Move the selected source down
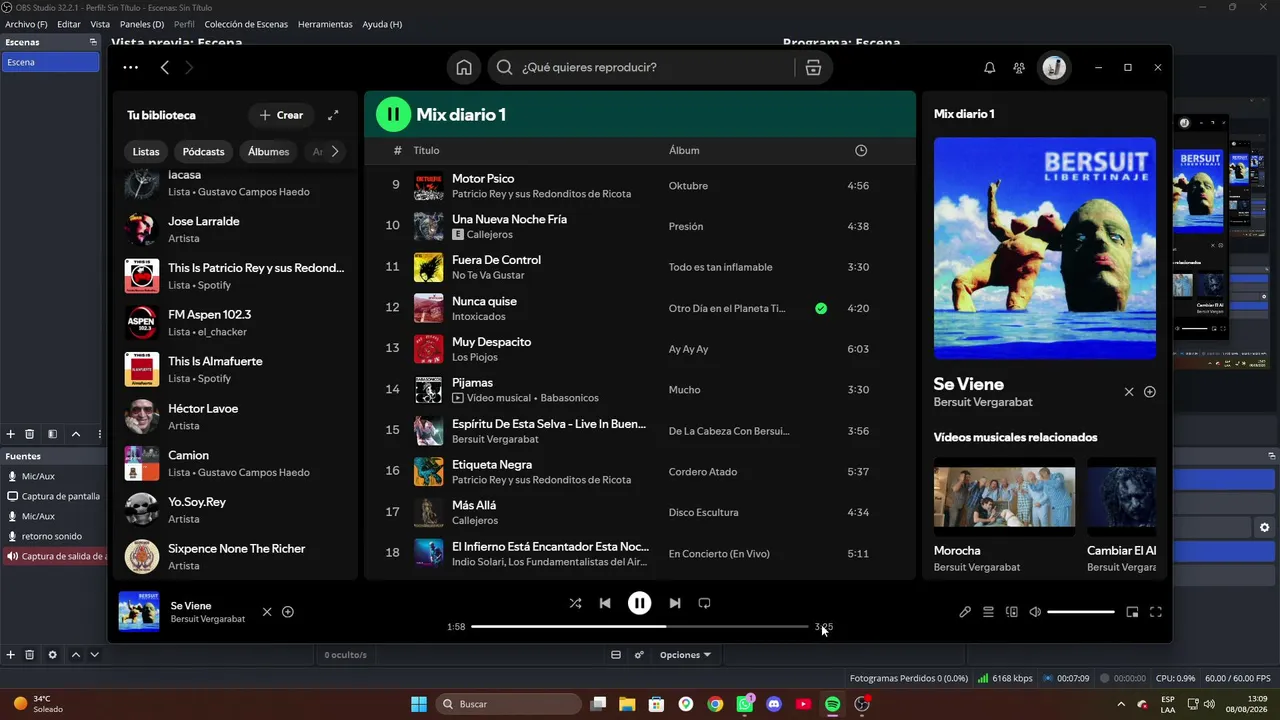Viewport: 1280px width, 720px height. pos(94,655)
